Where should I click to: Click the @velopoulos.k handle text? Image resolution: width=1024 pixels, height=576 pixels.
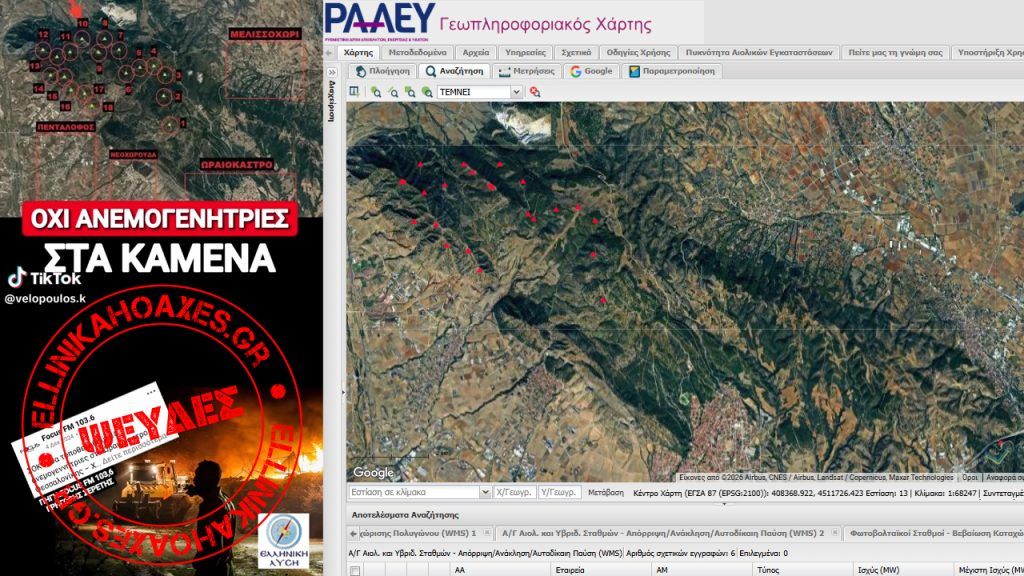coord(45,298)
